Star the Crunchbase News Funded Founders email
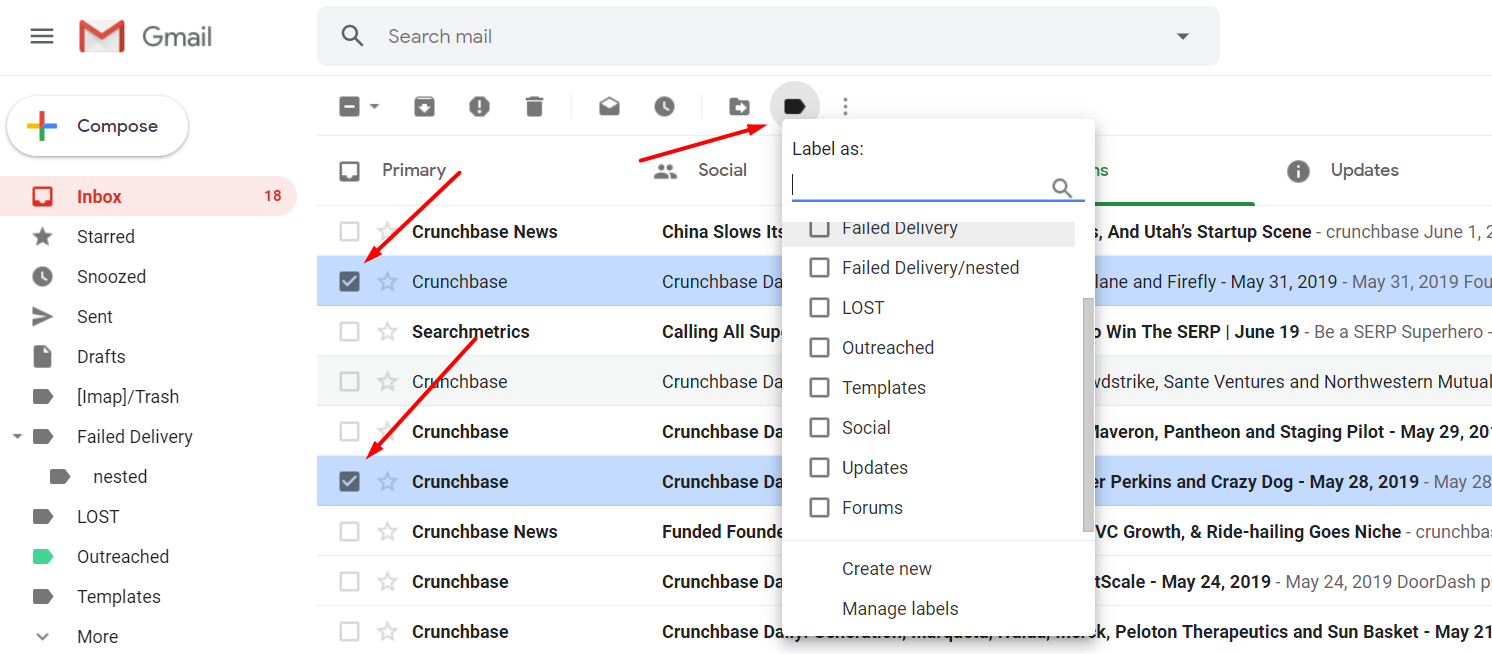1492x654 pixels. tap(387, 532)
